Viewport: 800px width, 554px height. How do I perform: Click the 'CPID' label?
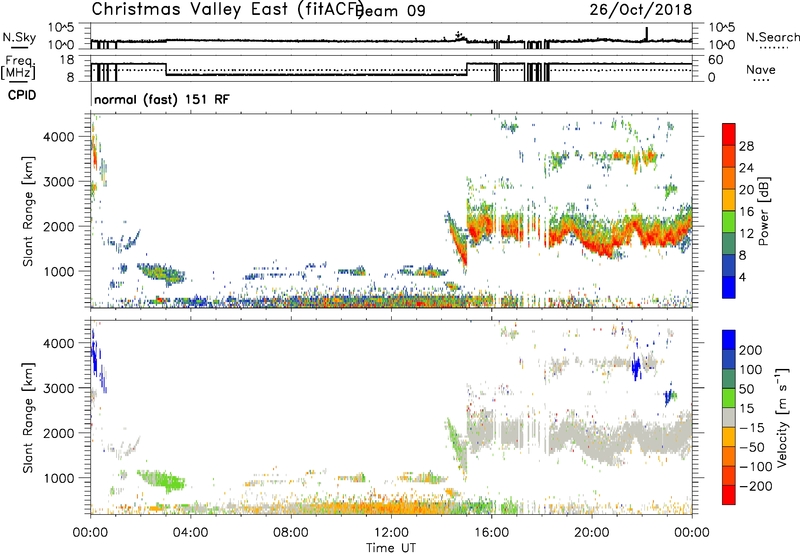tap(22, 95)
